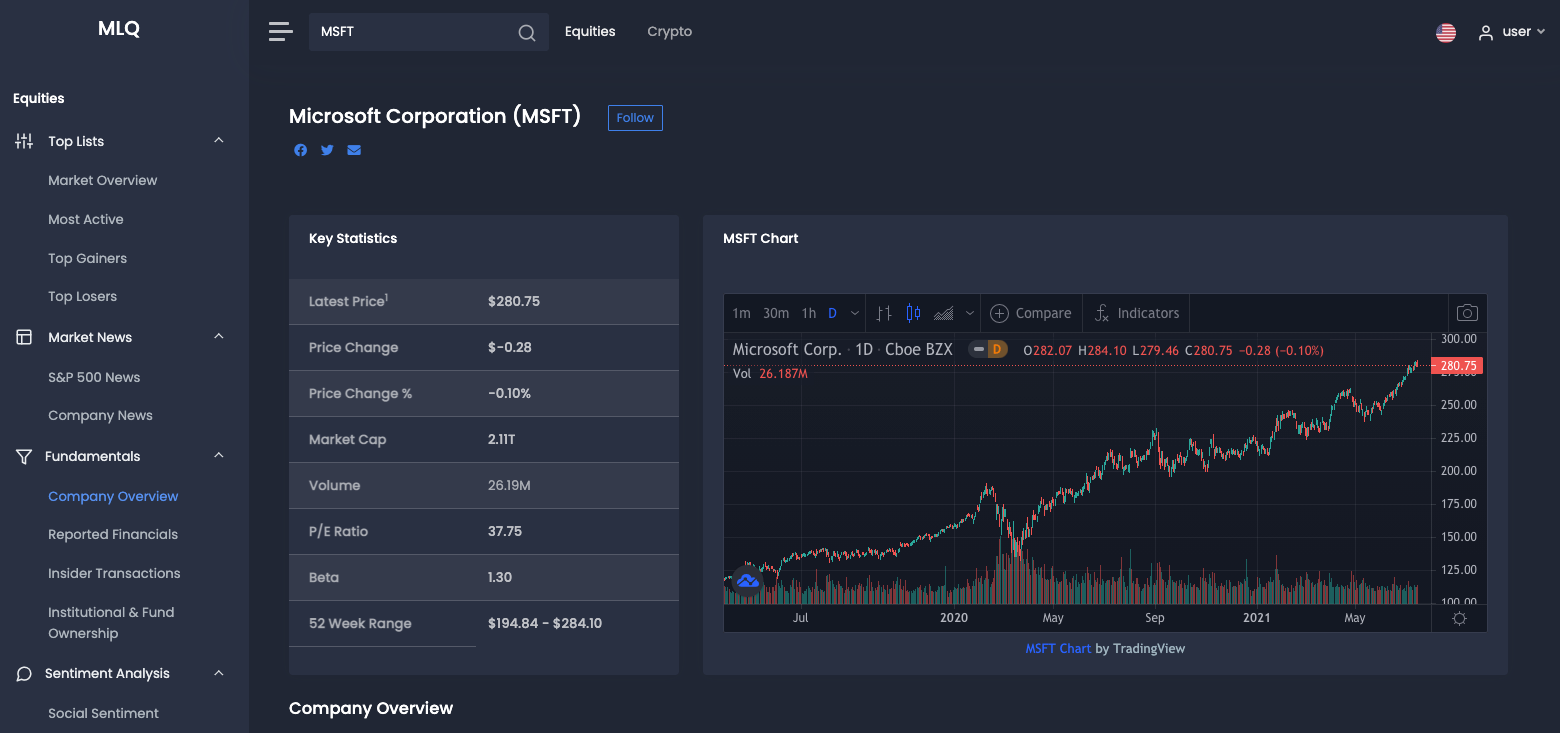
Task: Open Insider Transactions page
Action: click(114, 573)
